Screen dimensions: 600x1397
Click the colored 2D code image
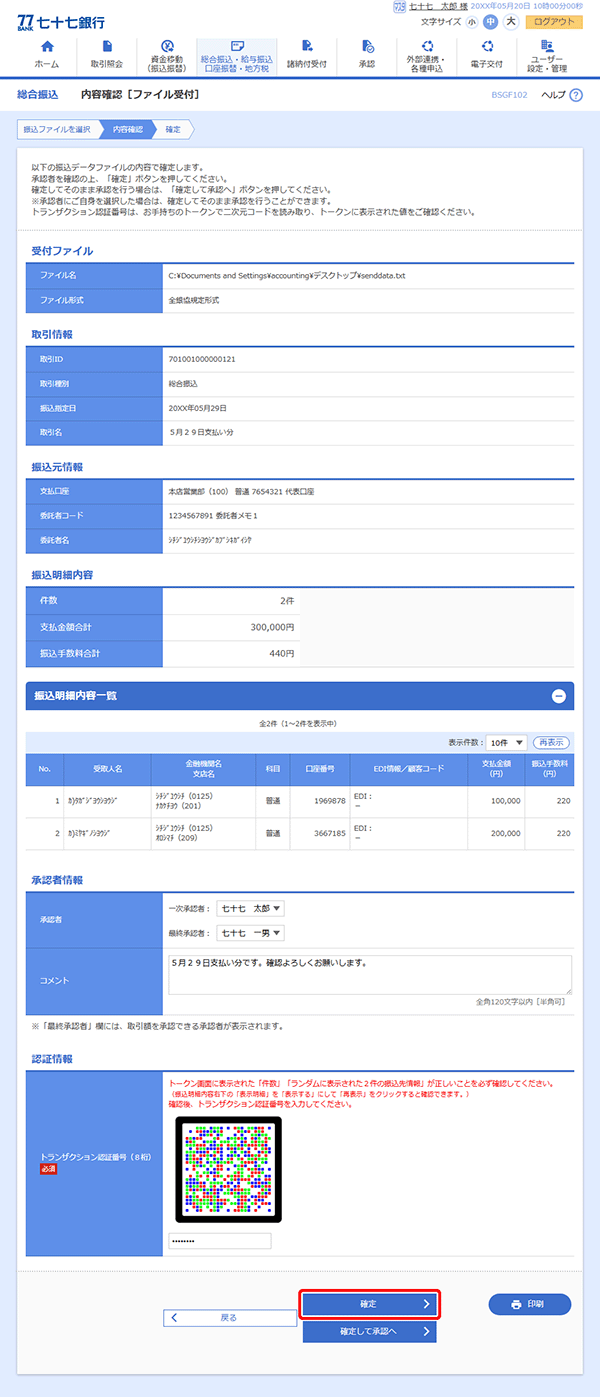228,1169
